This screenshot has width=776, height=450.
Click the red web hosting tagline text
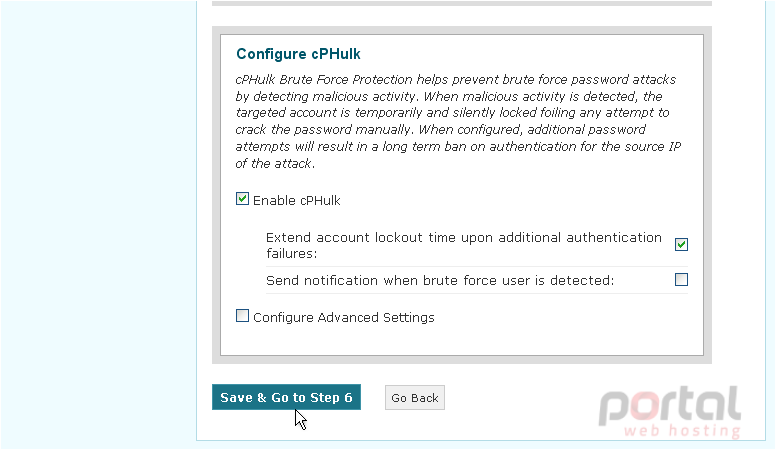682,430
